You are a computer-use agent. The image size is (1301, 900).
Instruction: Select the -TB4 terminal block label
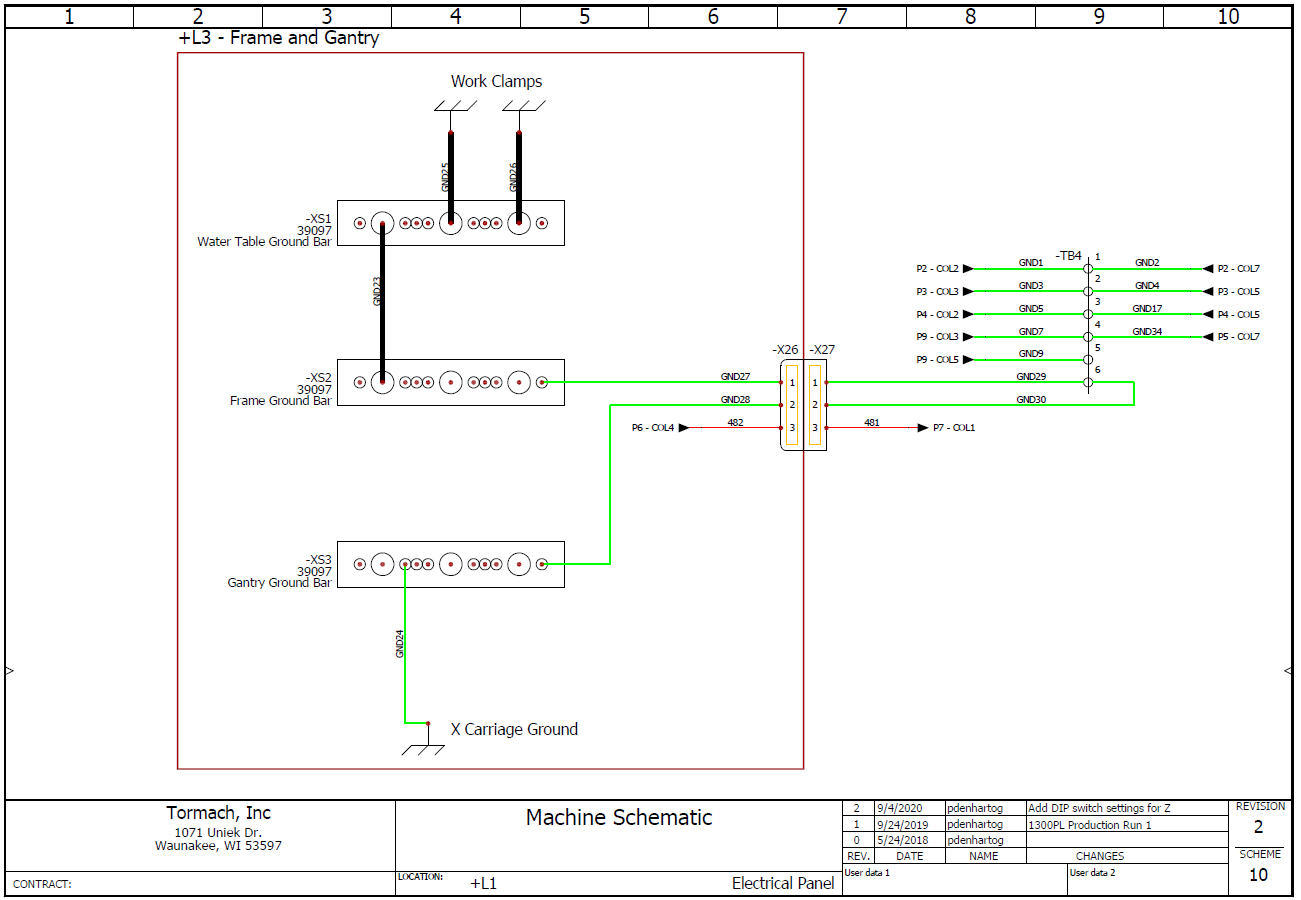tap(1068, 256)
